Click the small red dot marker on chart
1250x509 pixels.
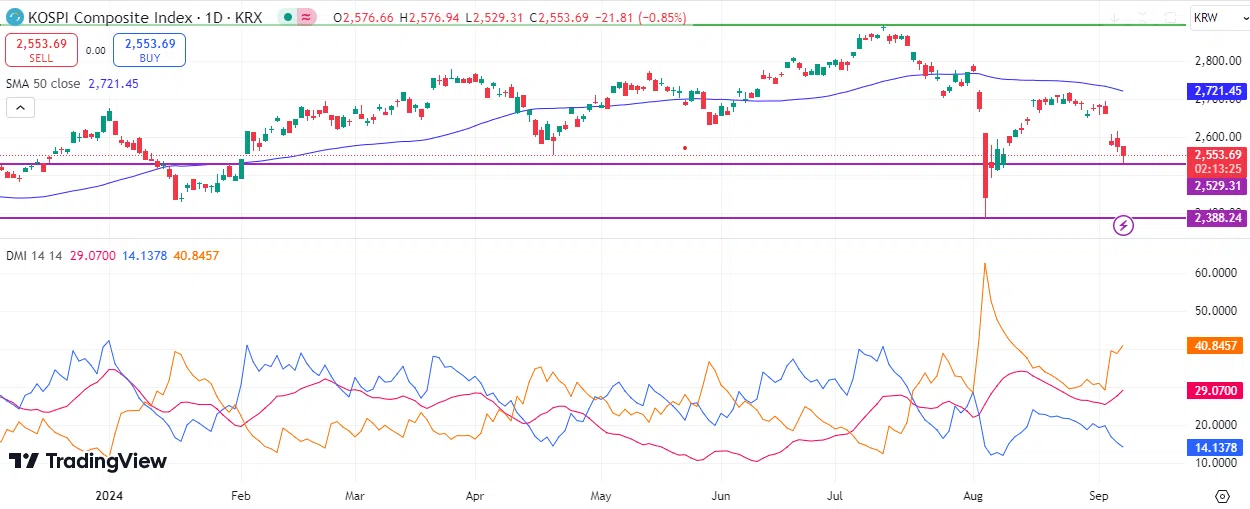pyautogui.click(x=685, y=148)
